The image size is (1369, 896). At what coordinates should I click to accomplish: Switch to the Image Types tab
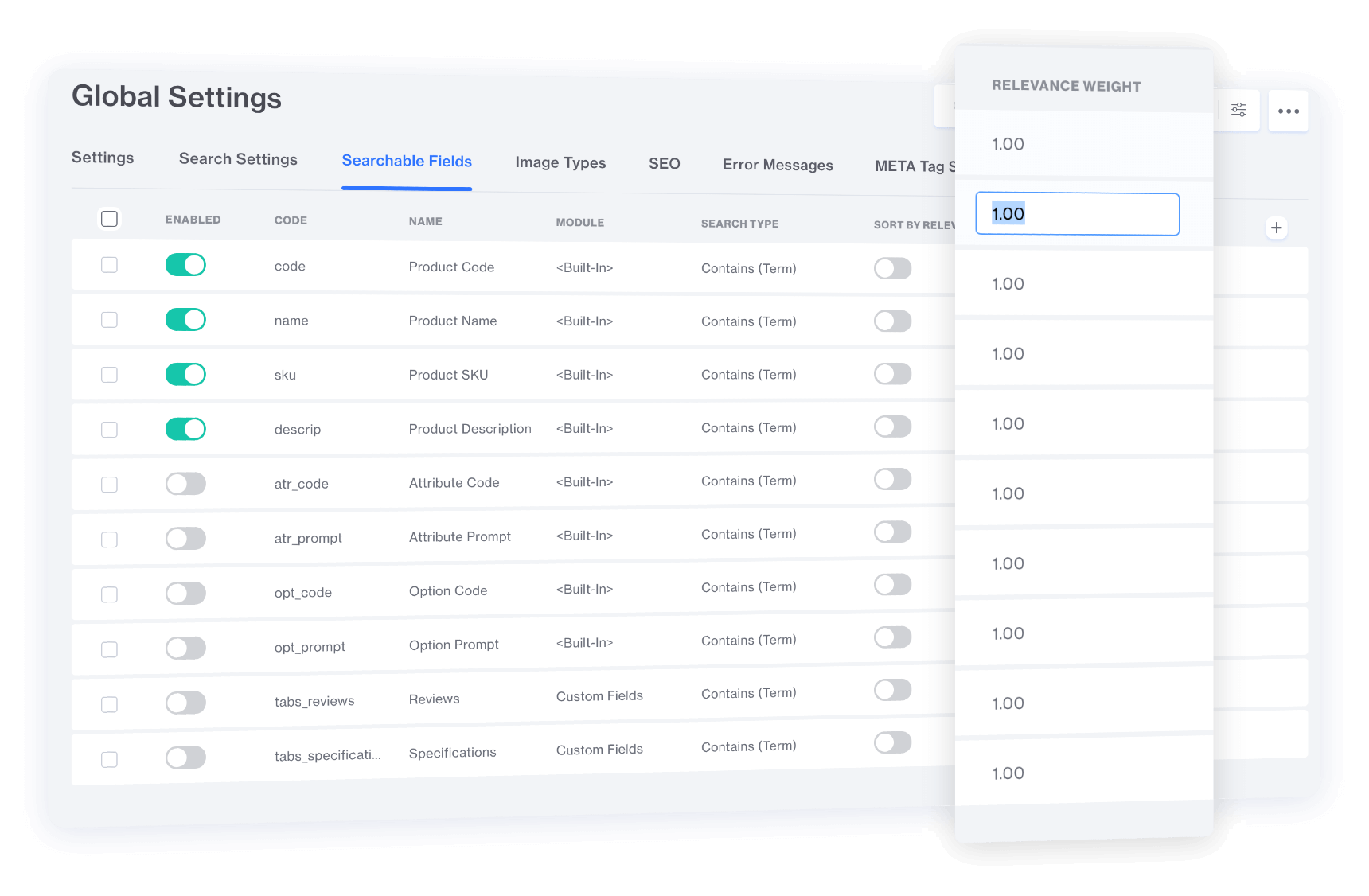pos(560,162)
